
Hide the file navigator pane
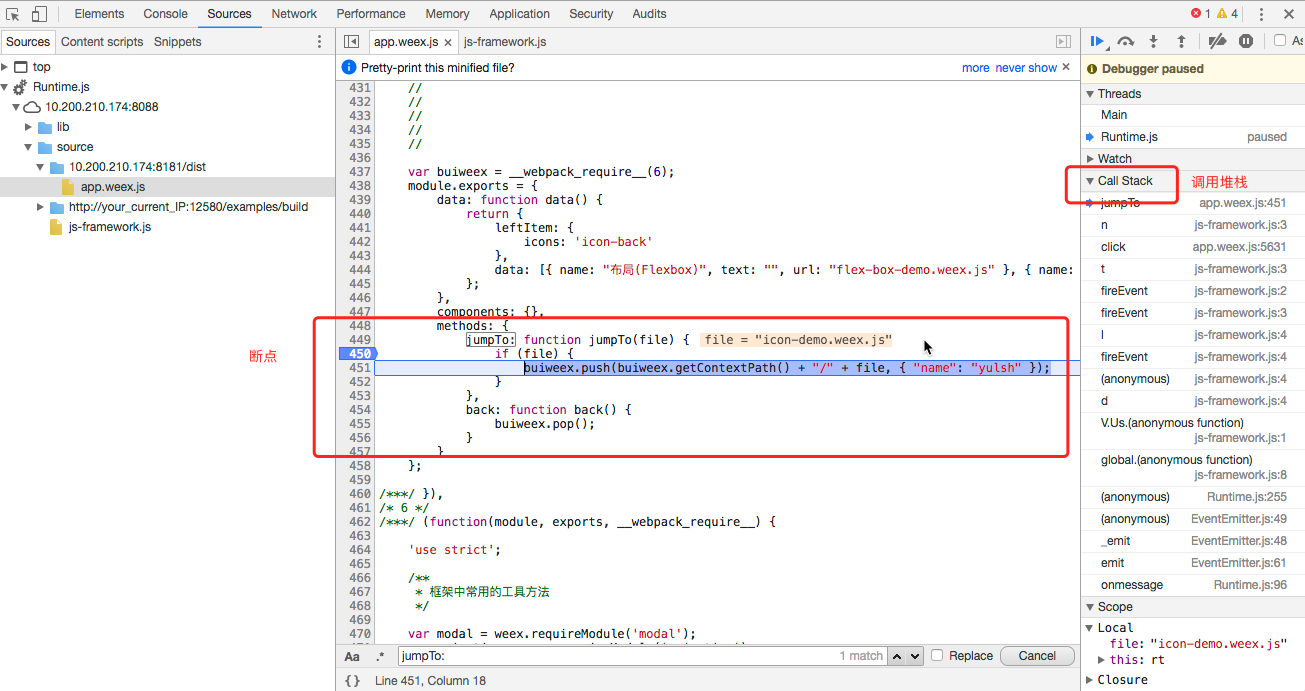[351, 42]
